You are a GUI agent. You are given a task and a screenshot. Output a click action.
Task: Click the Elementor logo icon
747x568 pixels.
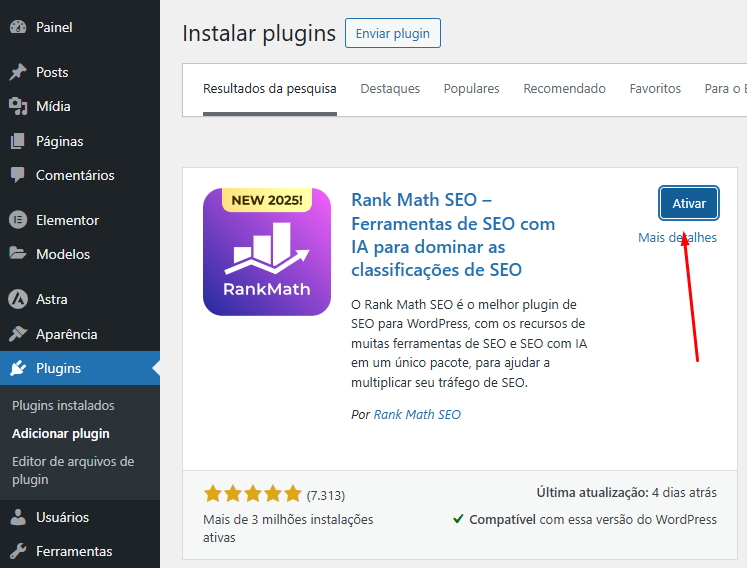pyautogui.click(x=18, y=220)
